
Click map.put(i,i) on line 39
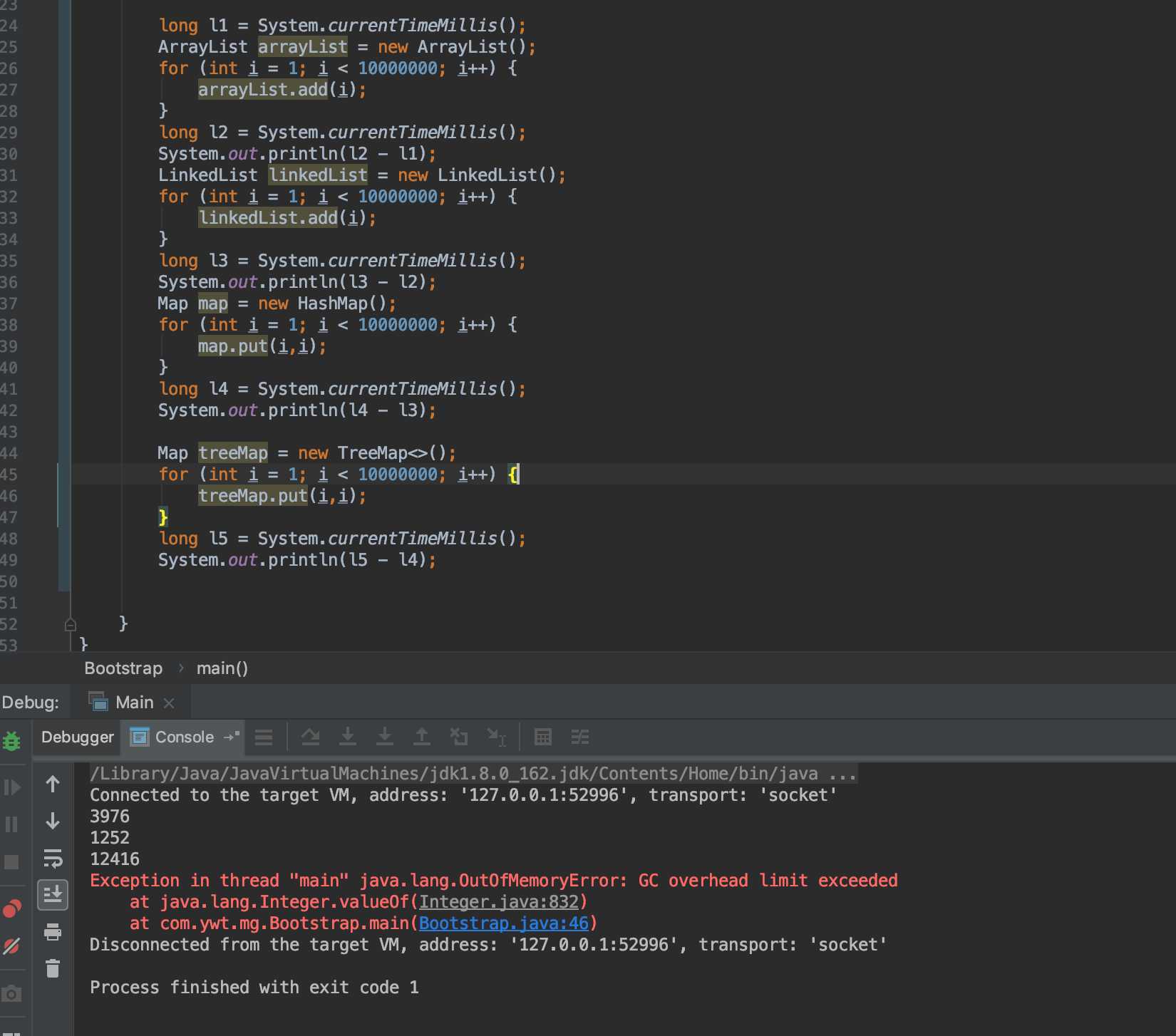pyautogui.click(x=262, y=346)
